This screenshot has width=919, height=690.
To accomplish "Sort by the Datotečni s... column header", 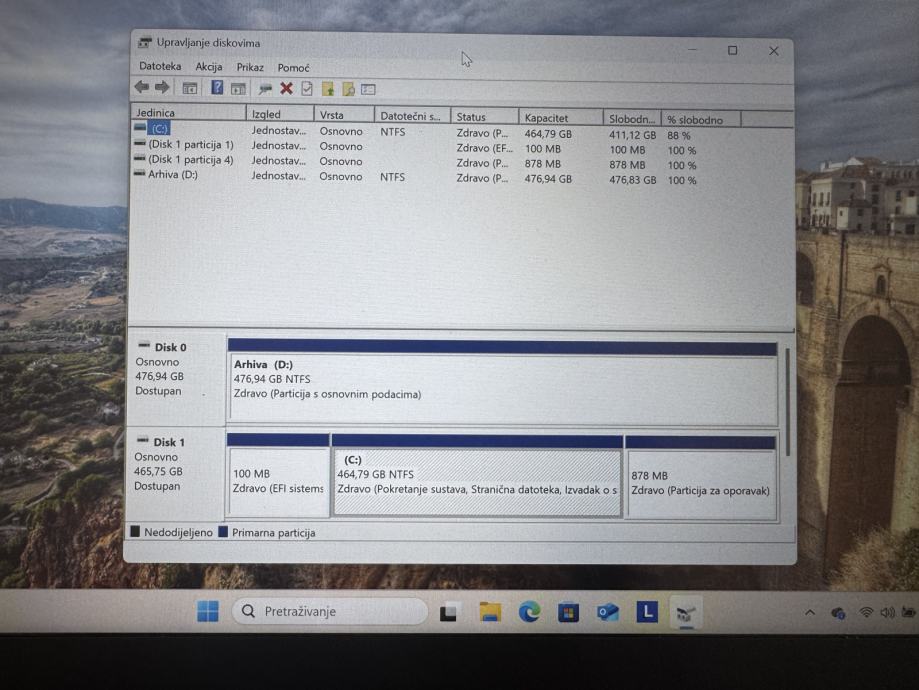I will (413, 116).
